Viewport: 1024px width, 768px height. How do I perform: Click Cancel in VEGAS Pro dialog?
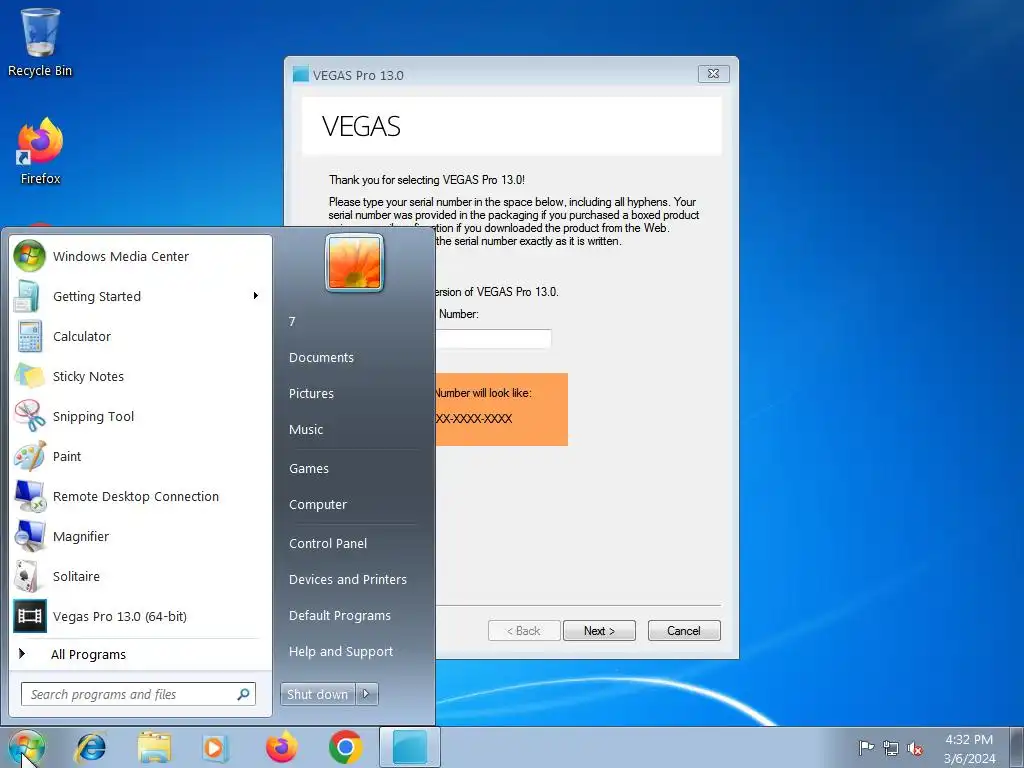pos(684,631)
